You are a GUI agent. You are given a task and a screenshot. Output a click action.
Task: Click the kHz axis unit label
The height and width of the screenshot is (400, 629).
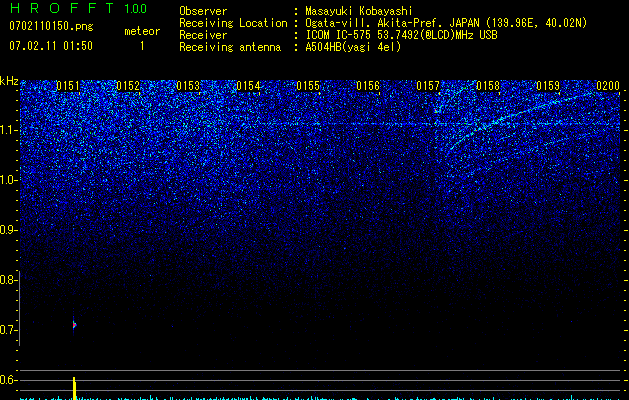pyautogui.click(x=9, y=81)
